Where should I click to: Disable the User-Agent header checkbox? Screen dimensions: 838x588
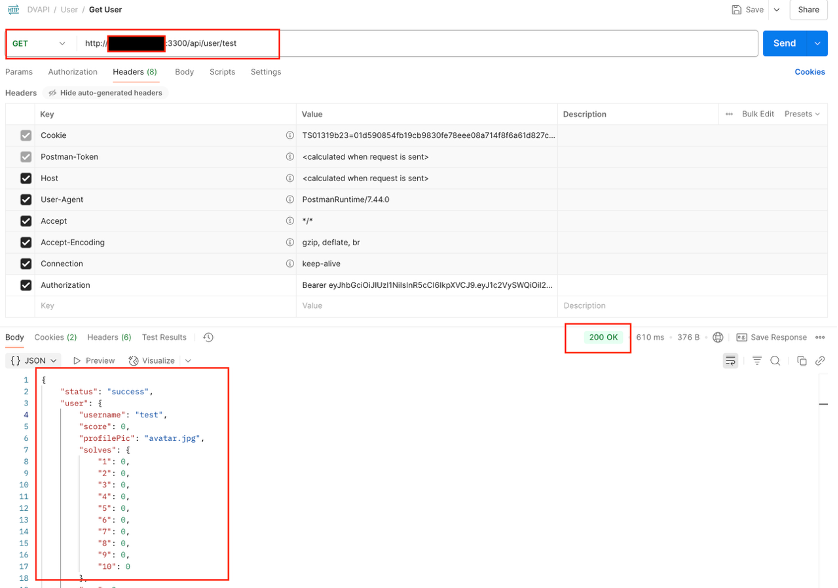click(x=26, y=200)
